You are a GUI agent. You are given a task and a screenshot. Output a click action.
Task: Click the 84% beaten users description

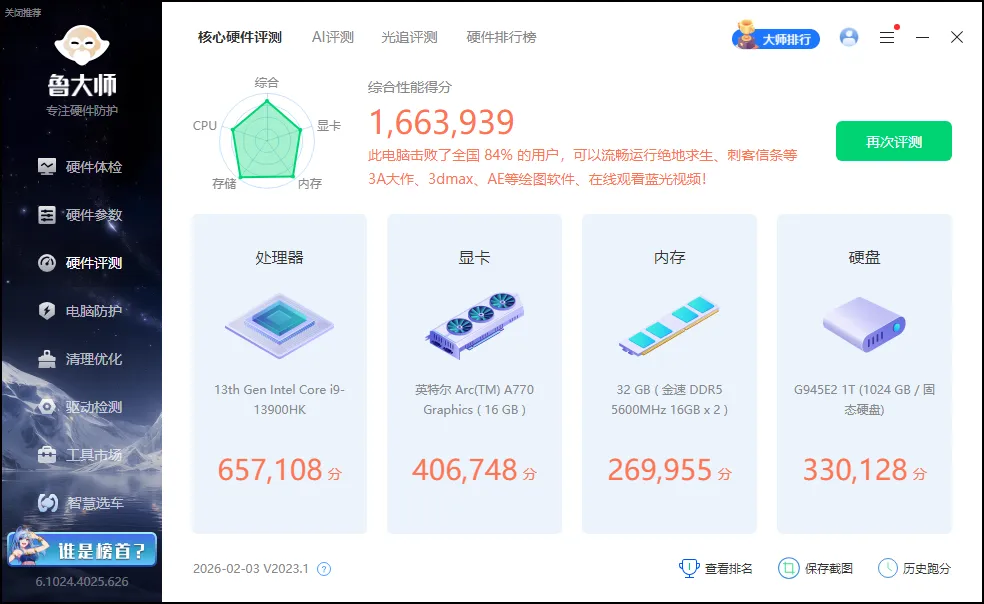click(x=582, y=167)
